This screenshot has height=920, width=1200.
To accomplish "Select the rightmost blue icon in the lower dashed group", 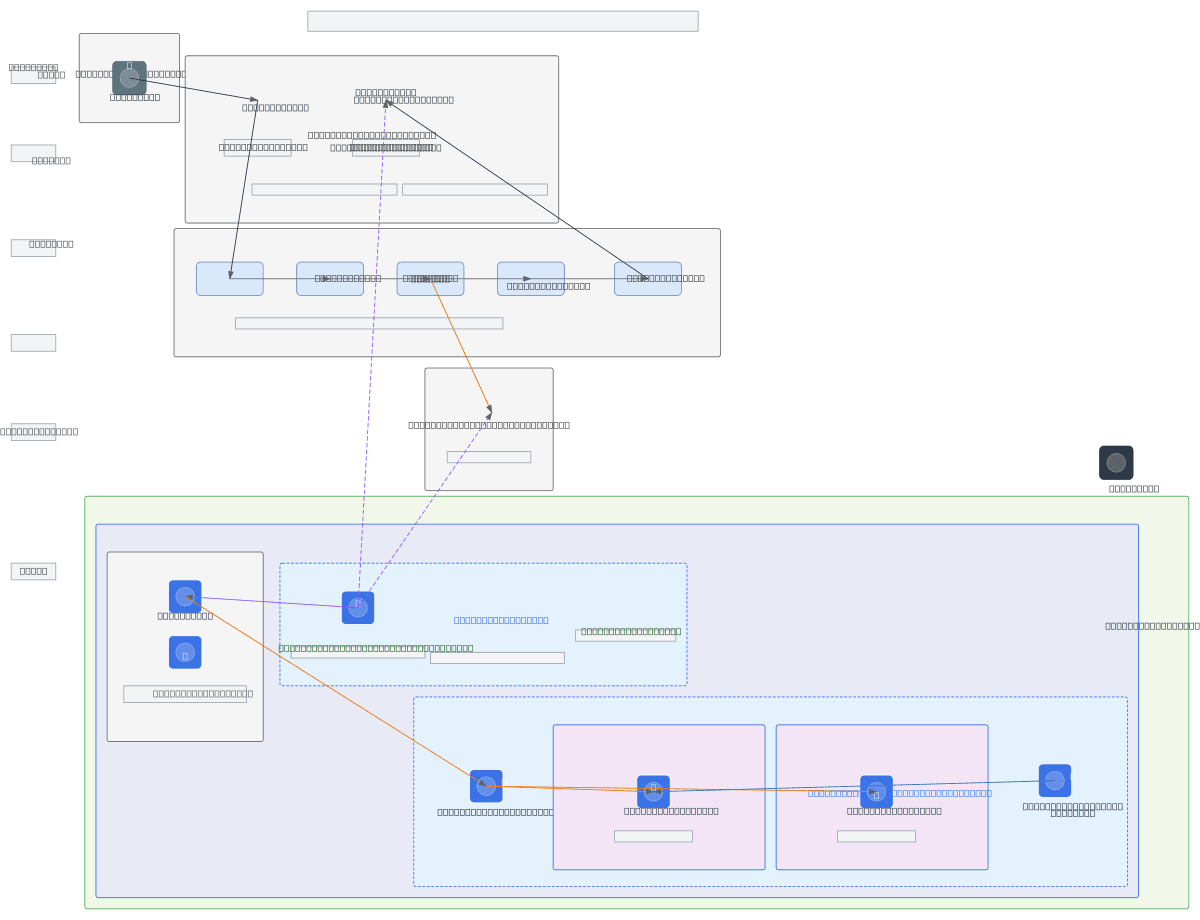I will pyautogui.click(x=1055, y=781).
